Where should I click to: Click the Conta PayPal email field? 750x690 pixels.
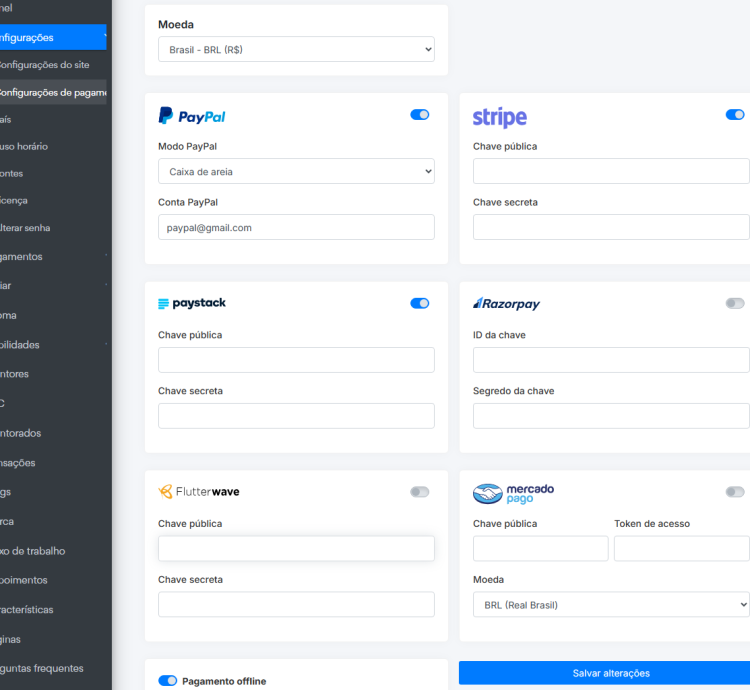point(296,228)
